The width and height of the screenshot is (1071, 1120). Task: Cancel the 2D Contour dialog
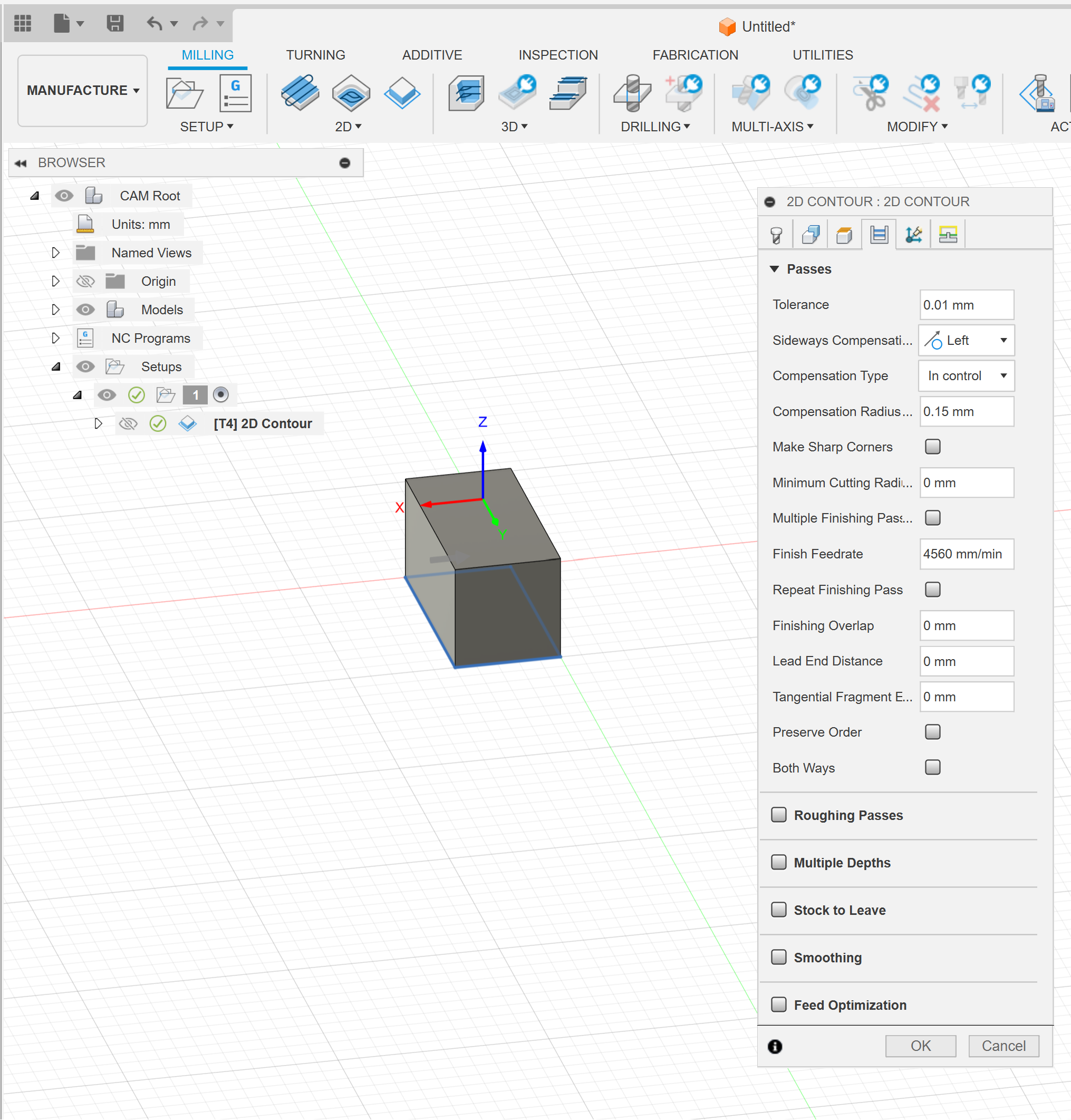(x=1004, y=1046)
